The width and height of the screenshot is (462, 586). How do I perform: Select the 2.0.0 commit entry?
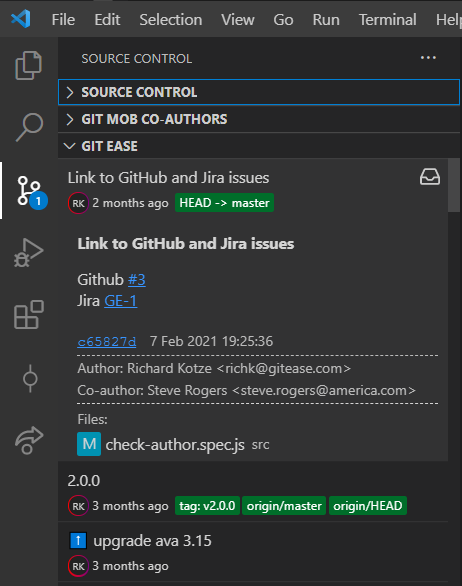point(253,492)
